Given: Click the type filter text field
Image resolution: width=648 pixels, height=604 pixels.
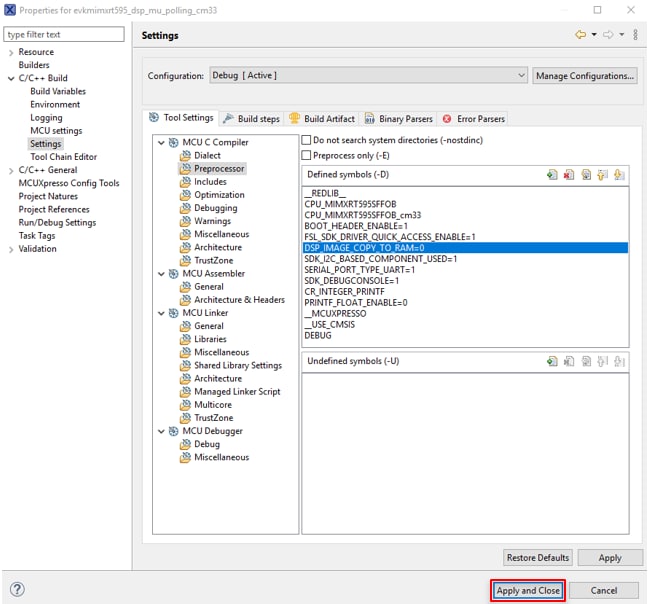Looking at the screenshot, I should click(65, 35).
